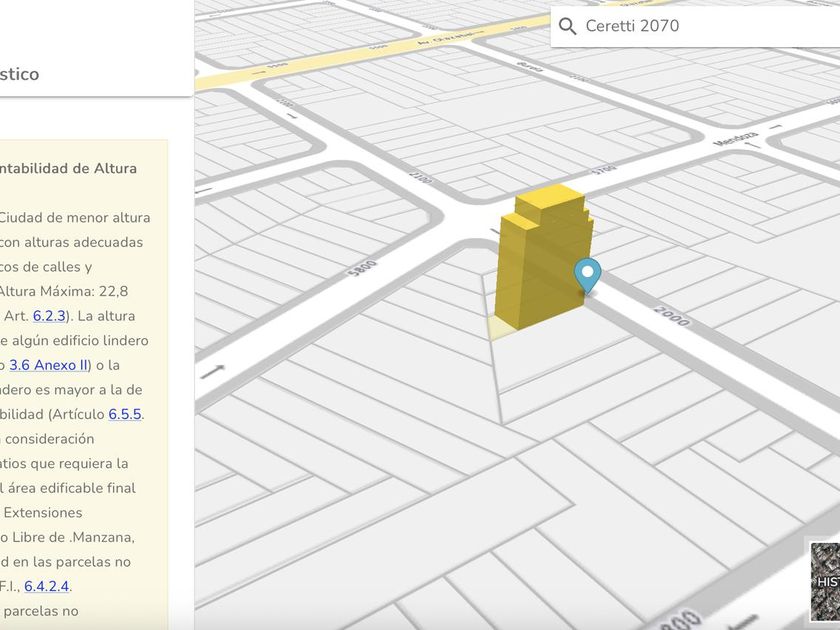This screenshot has height=630, width=840.
Task: Click the light yellow parcel footprint beside the building
Action: coord(497,327)
